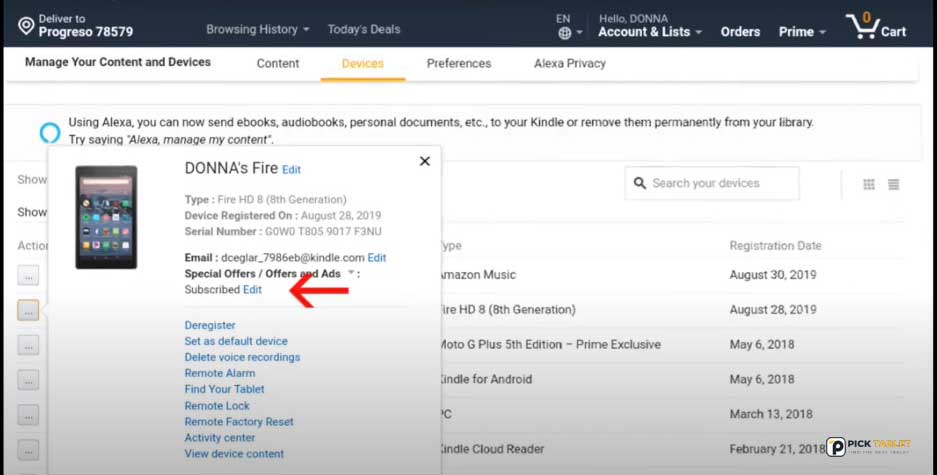Viewport: 937px width, 475px height.
Task: Edit the device name DONNA's Fire
Action: [x=291, y=170]
